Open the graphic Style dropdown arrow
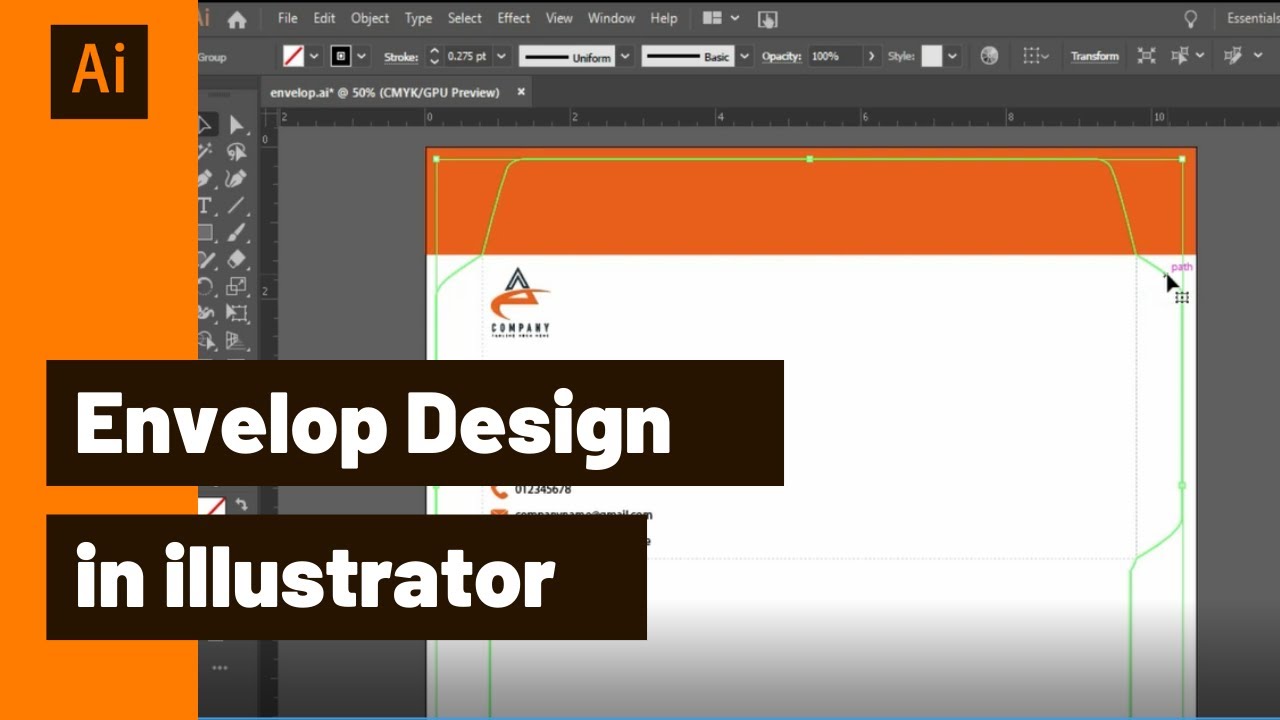 [952, 57]
